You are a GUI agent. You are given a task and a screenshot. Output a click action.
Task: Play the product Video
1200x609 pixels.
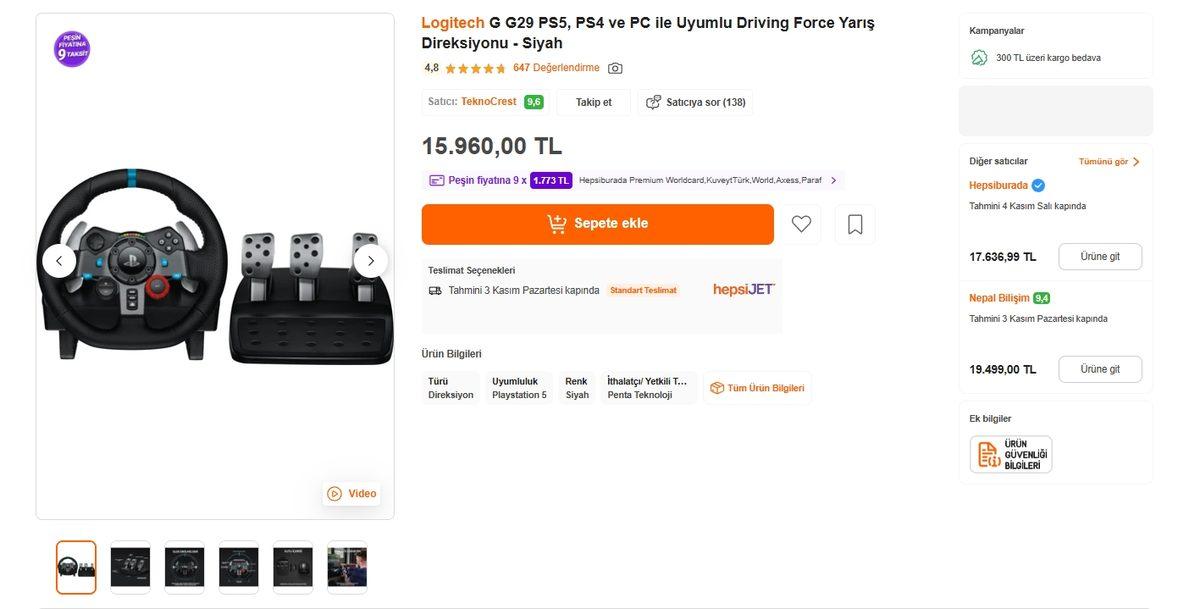tap(352, 493)
